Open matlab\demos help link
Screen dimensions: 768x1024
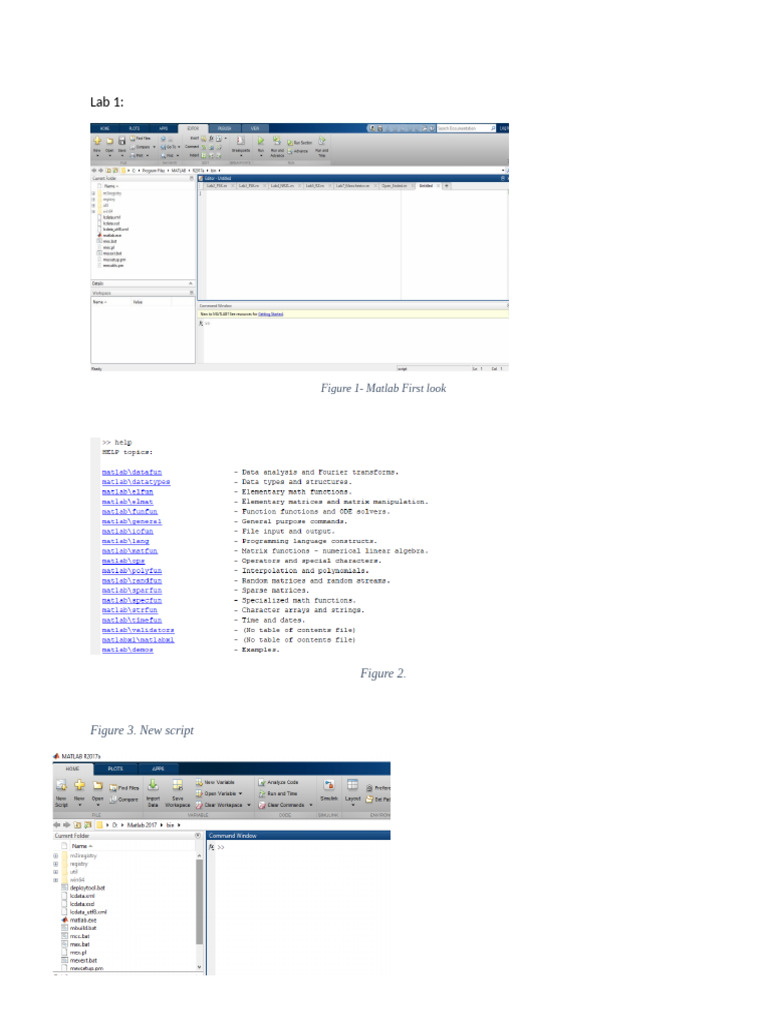[x=127, y=650]
